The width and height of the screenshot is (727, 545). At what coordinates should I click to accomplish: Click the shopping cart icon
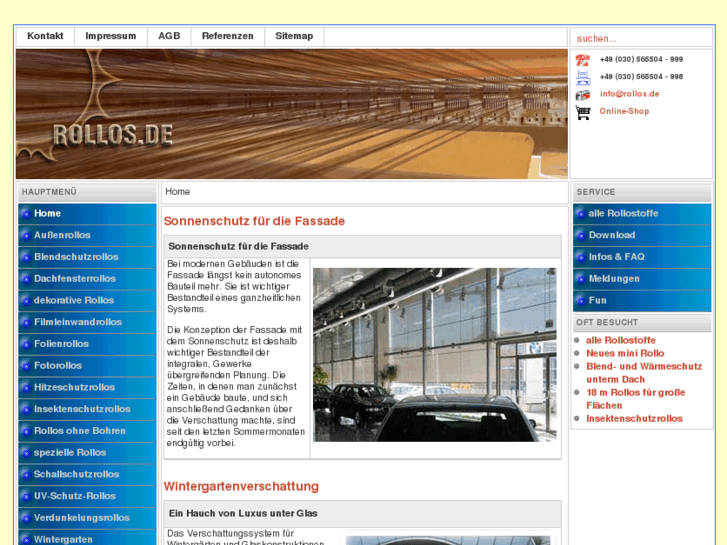click(583, 112)
